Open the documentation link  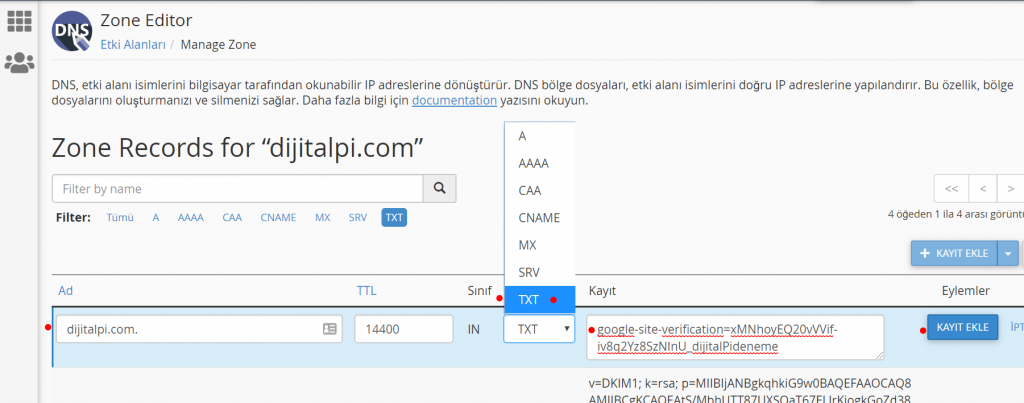[x=455, y=101]
